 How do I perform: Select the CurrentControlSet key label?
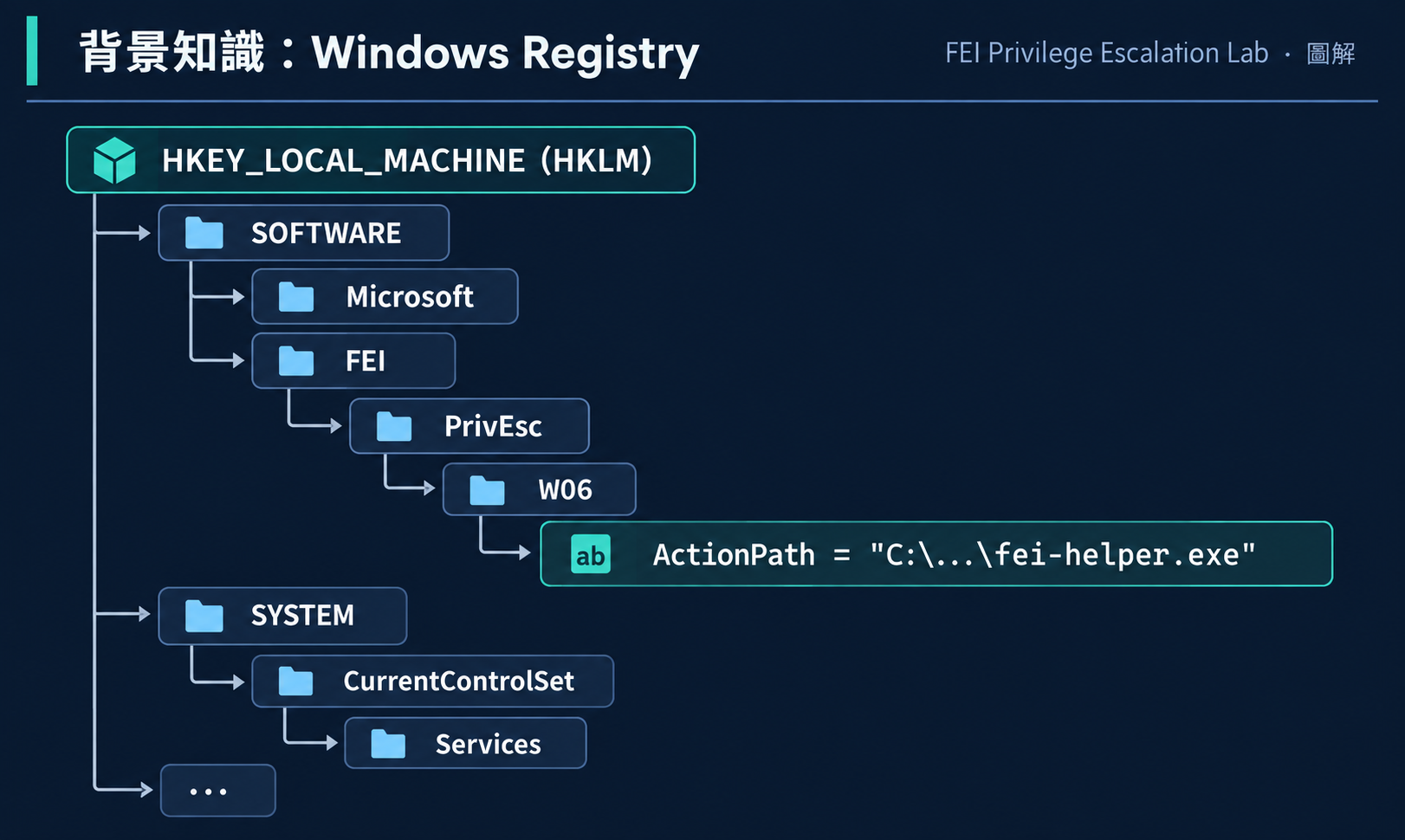459,682
